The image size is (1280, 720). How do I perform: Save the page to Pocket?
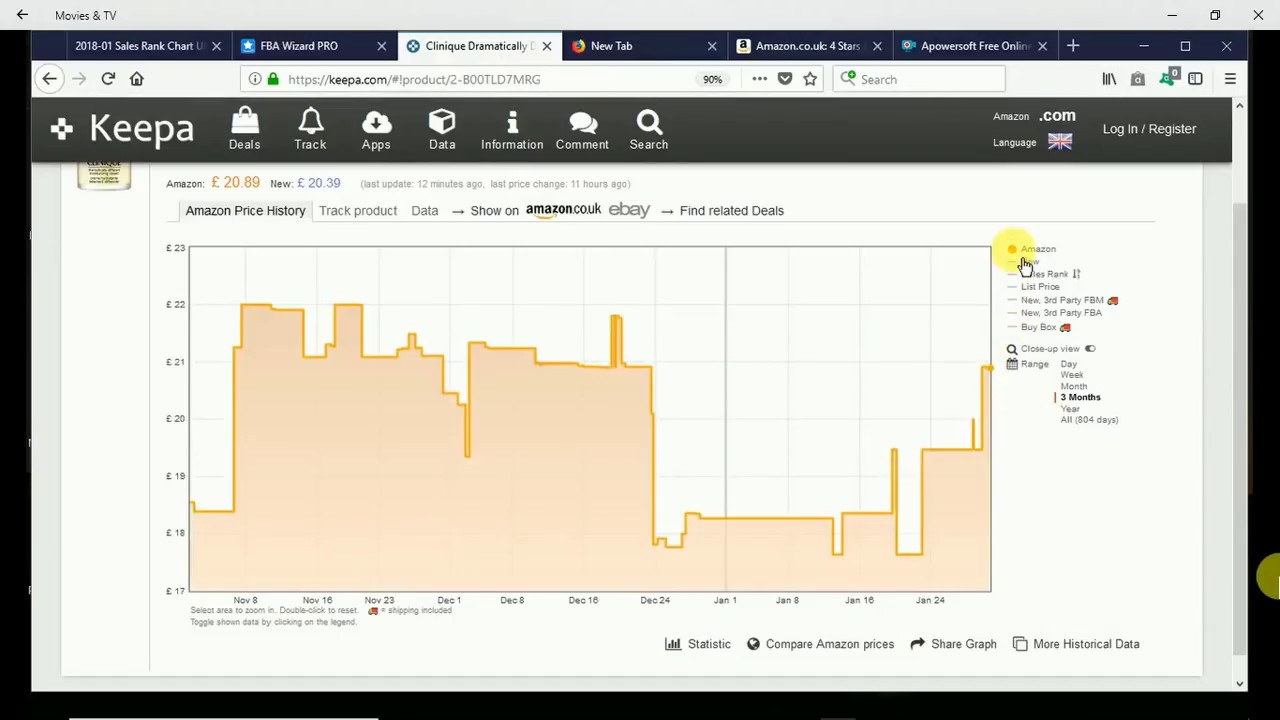785,79
